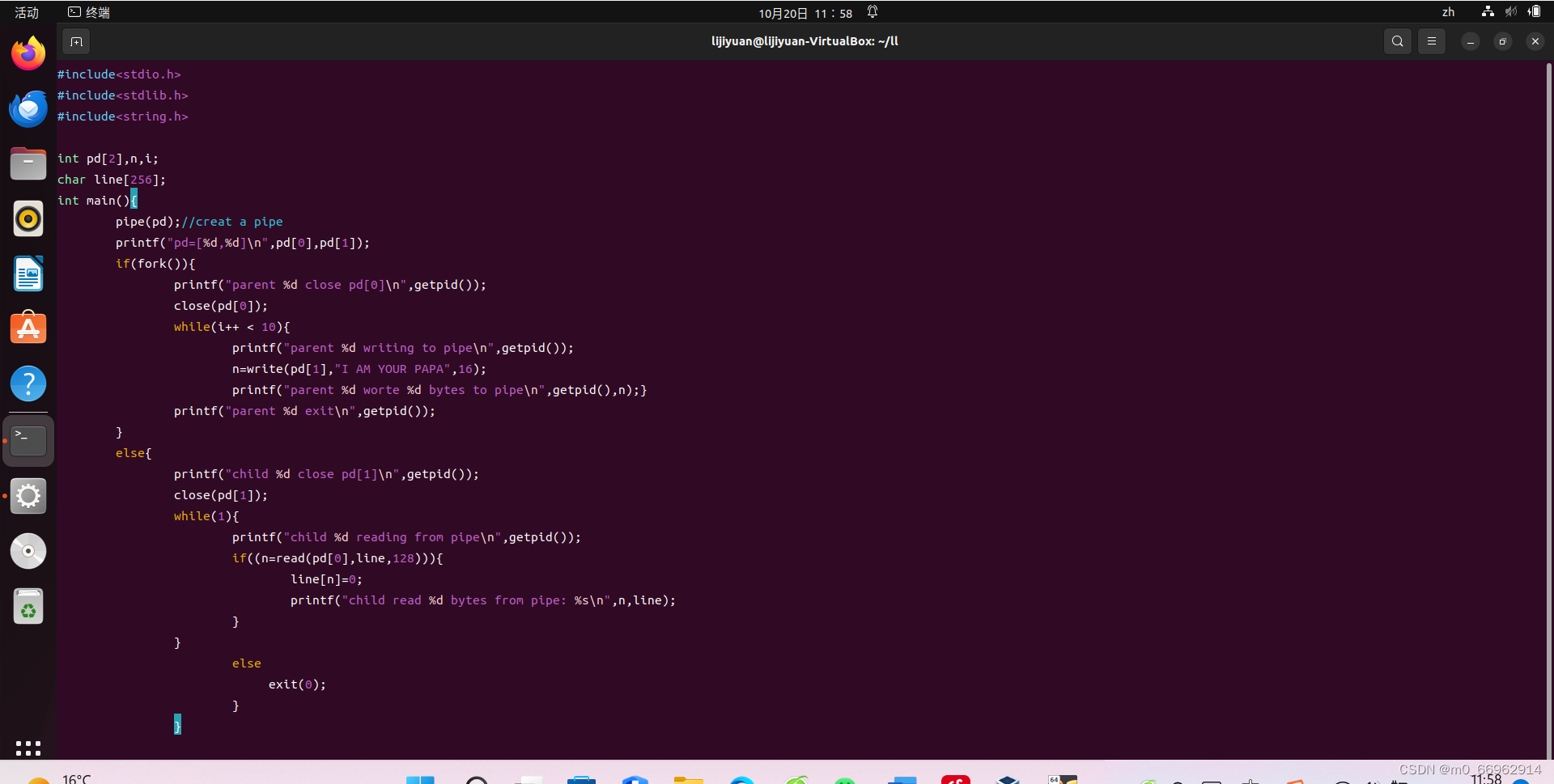Click the 'child %d close pd[1]' printf line
The image size is (1554, 784).
click(326, 474)
